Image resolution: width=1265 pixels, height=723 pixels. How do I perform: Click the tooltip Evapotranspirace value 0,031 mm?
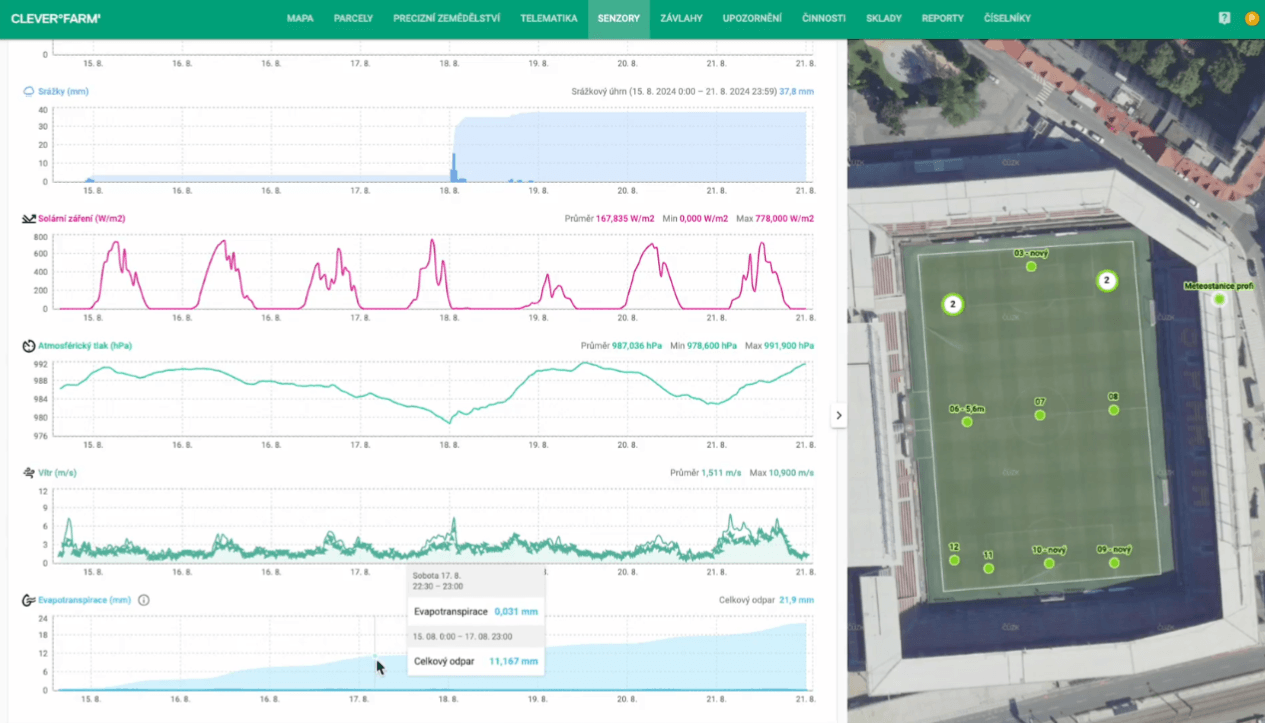(x=516, y=611)
